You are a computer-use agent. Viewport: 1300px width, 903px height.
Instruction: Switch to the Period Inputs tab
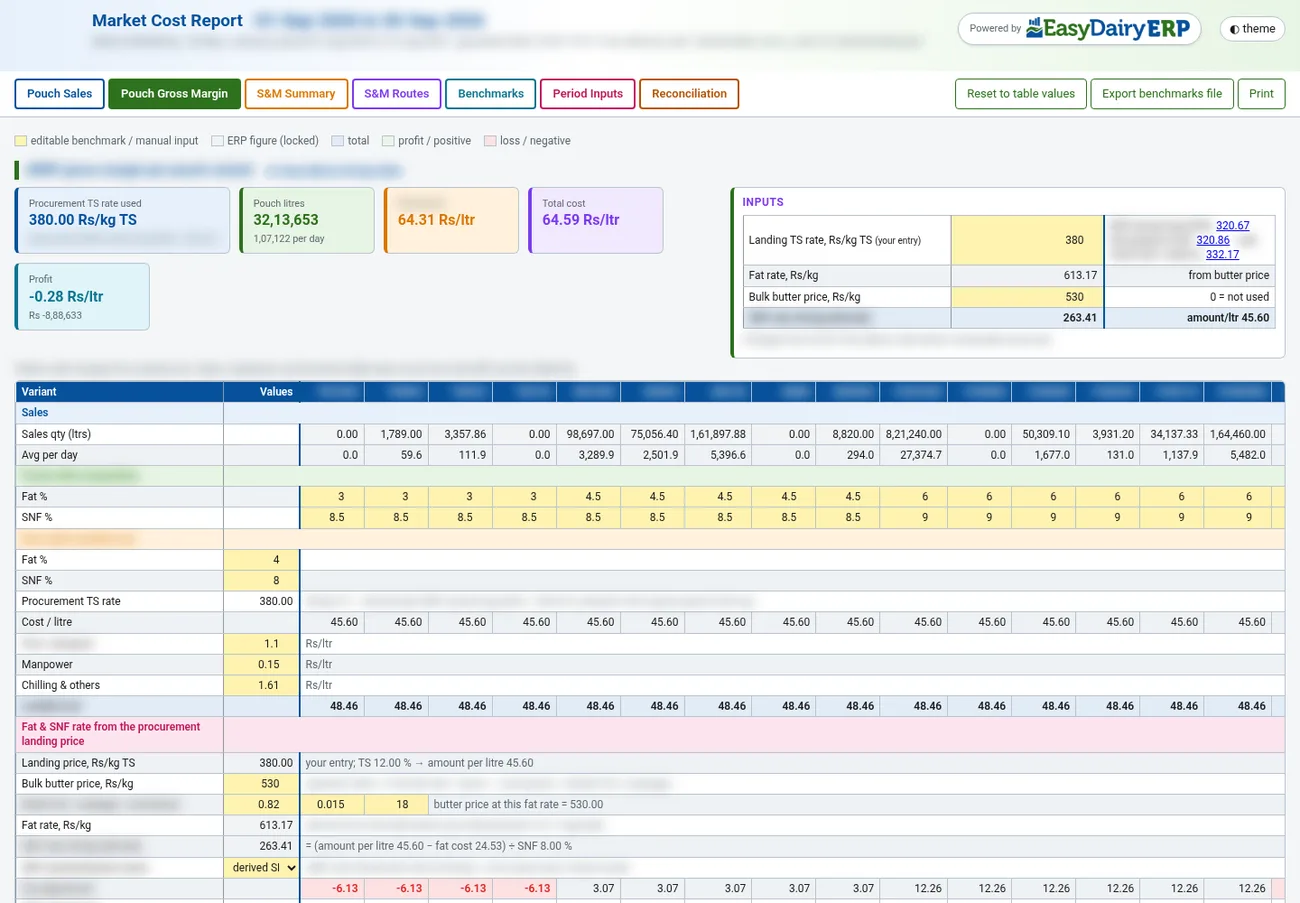pyautogui.click(x=588, y=94)
